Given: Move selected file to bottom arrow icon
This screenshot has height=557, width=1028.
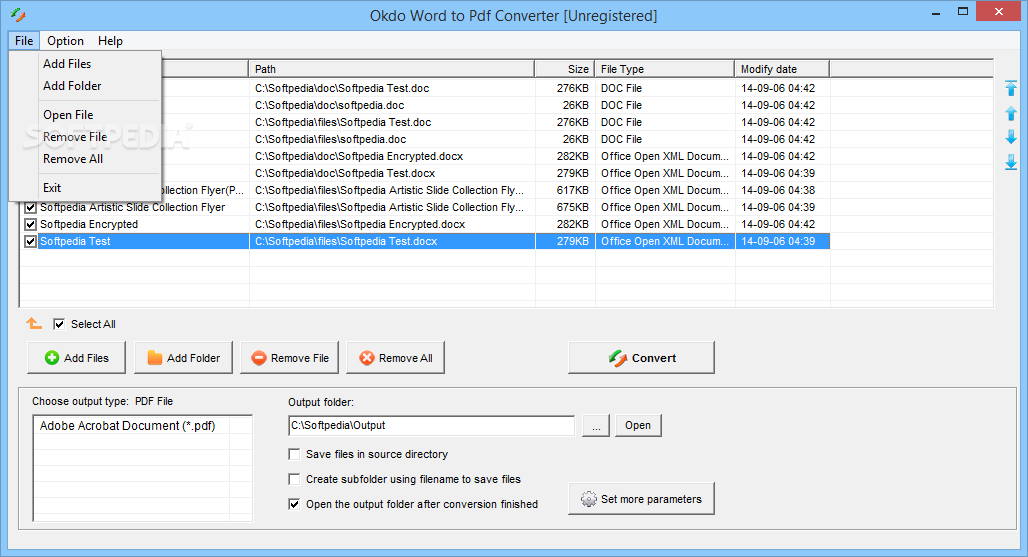Looking at the screenshot, I should coord(1011,162).
